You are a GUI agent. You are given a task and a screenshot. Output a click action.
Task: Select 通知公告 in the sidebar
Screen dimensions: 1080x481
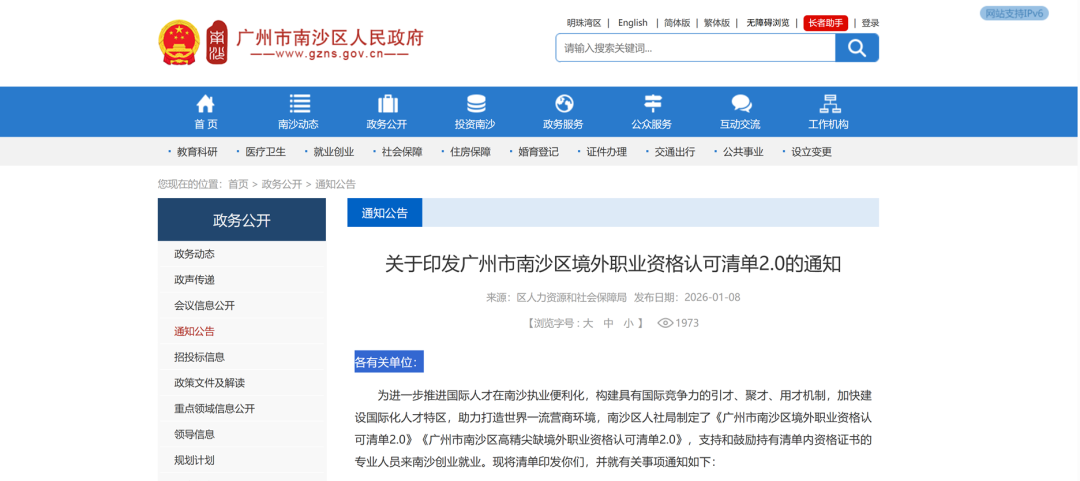[x=194, y=331]
